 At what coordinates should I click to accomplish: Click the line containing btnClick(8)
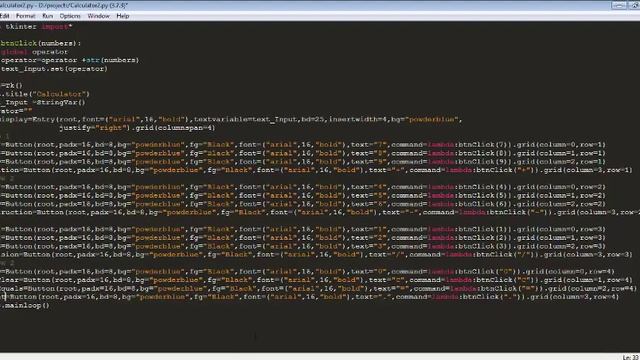(303, 153)
